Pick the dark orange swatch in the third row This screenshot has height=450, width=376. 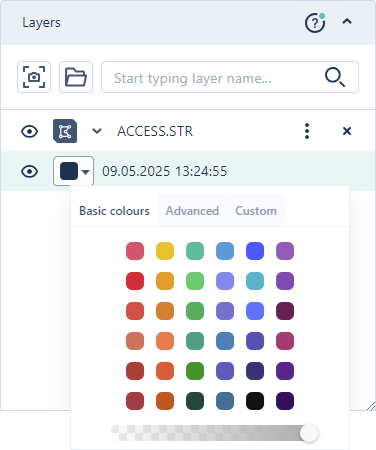coord(165,311)
